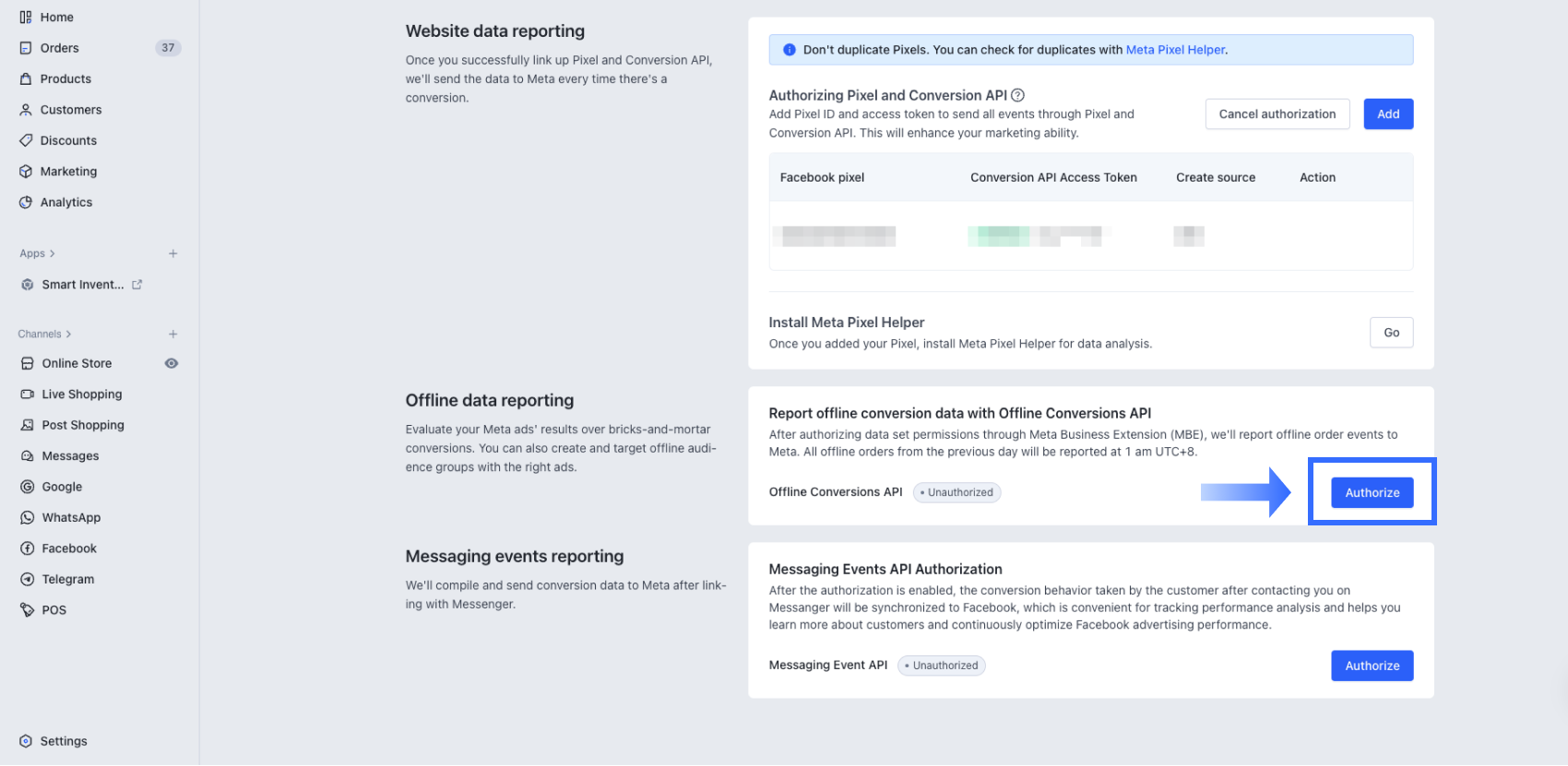Expand the Apps section chevron

[x=53, y=253]
